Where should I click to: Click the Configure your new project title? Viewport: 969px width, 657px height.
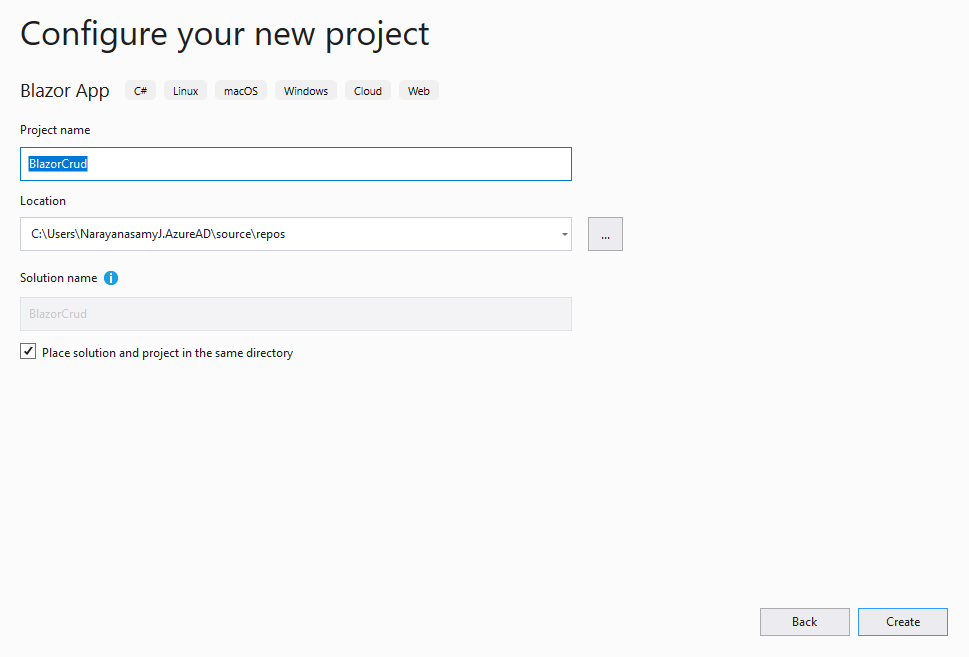pyautogui.click(x=225, y=34)
